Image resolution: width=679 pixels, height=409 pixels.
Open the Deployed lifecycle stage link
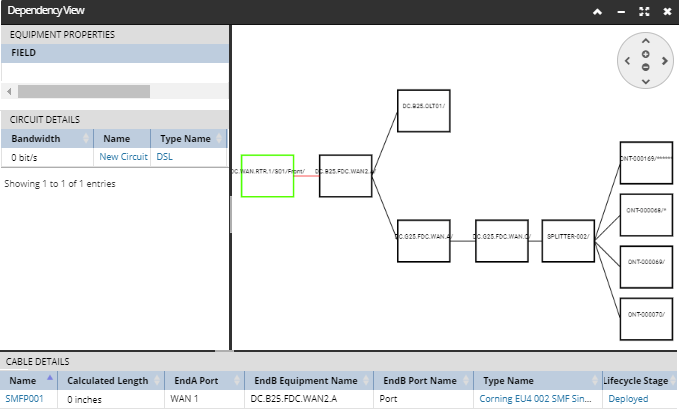[628, 399]
